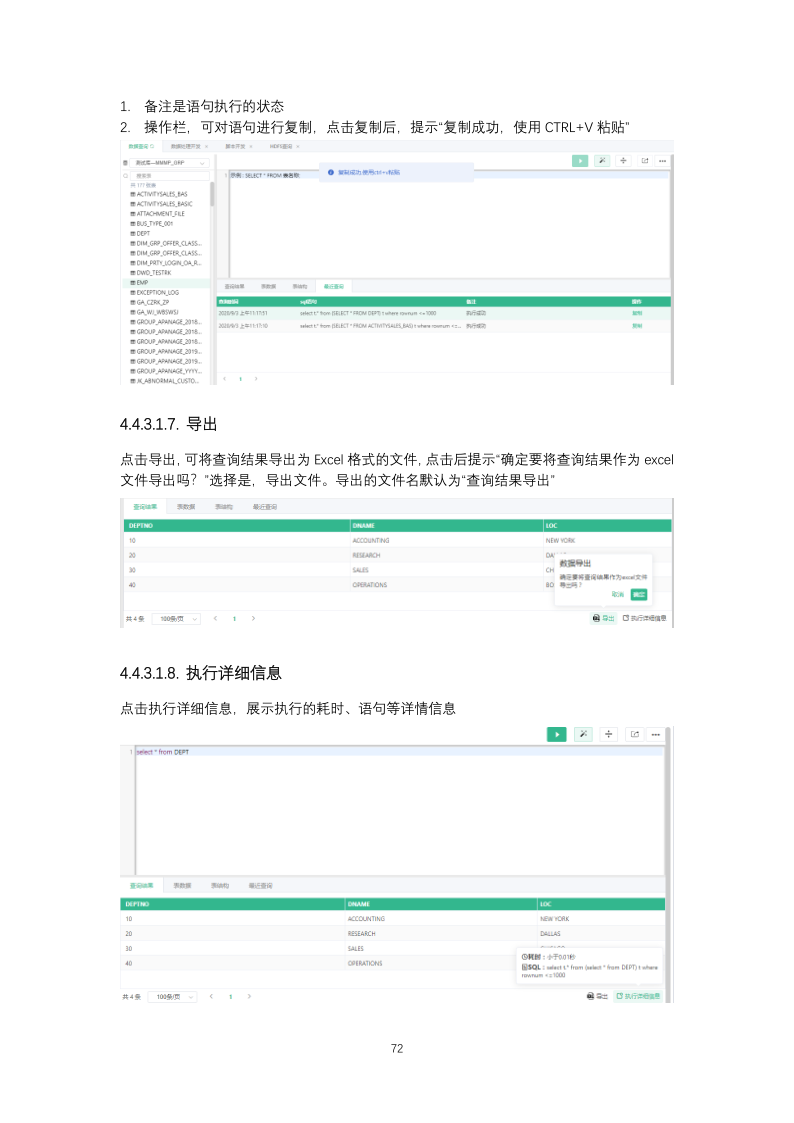Click the share/export icon in the 复制成功 screenshot
Screen dimensions: 794x1123
[x=645, y=161]
